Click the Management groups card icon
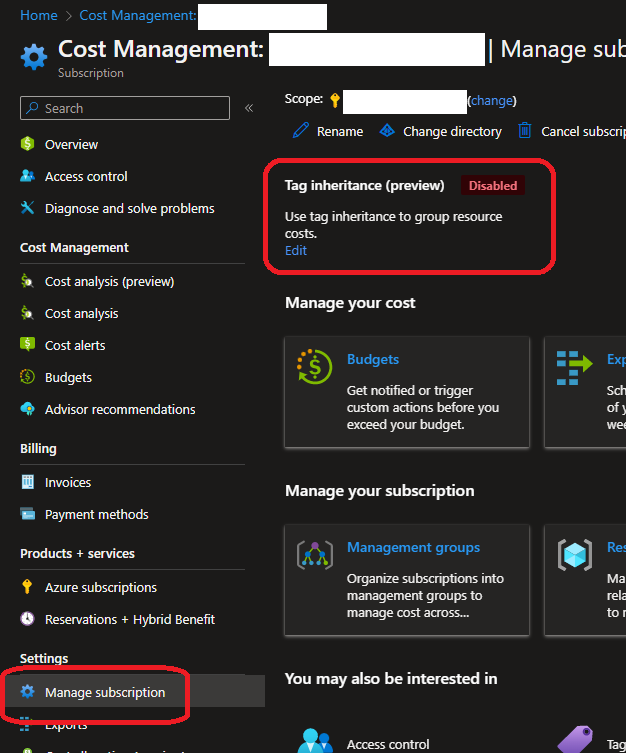Screen dimensions: 626x753 [x=315, y=555]
